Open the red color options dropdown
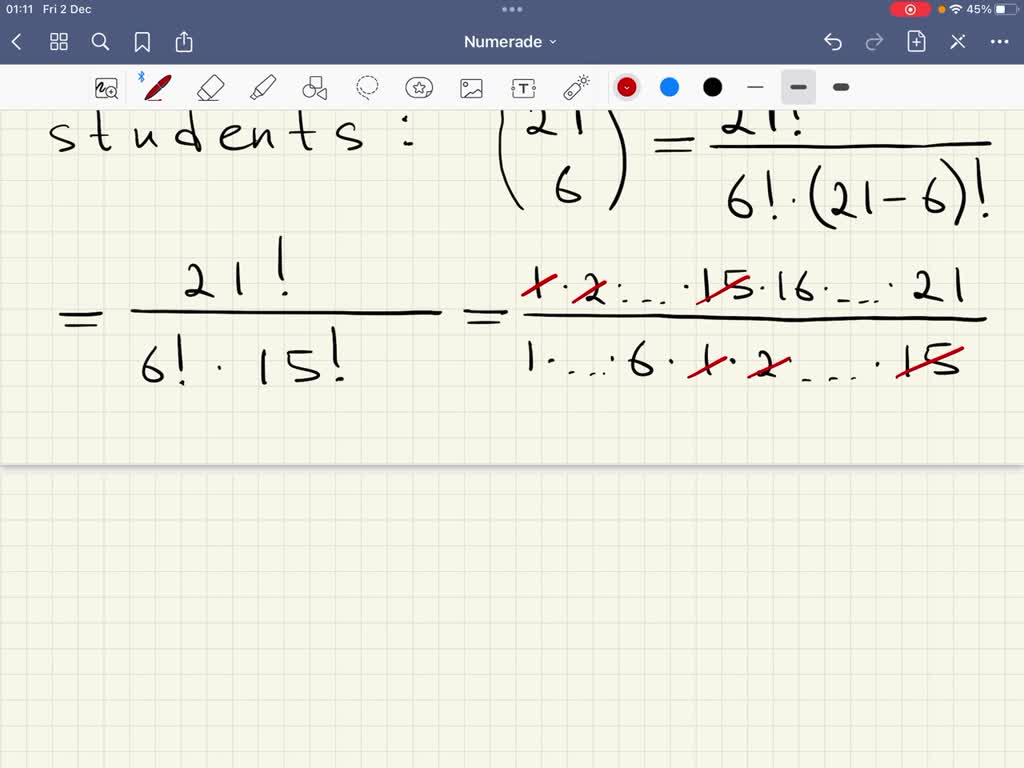The width and height of the screenshot is (1024, 768). pos(626,87)
